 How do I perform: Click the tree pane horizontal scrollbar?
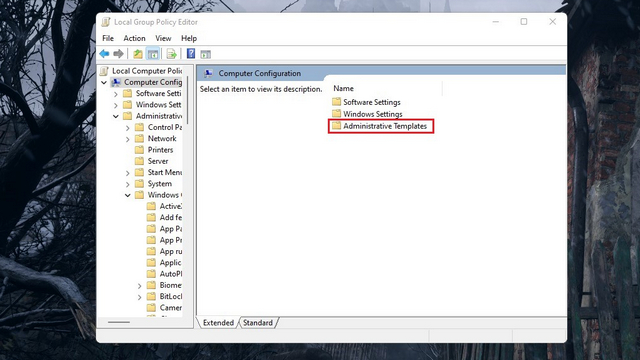119,322
